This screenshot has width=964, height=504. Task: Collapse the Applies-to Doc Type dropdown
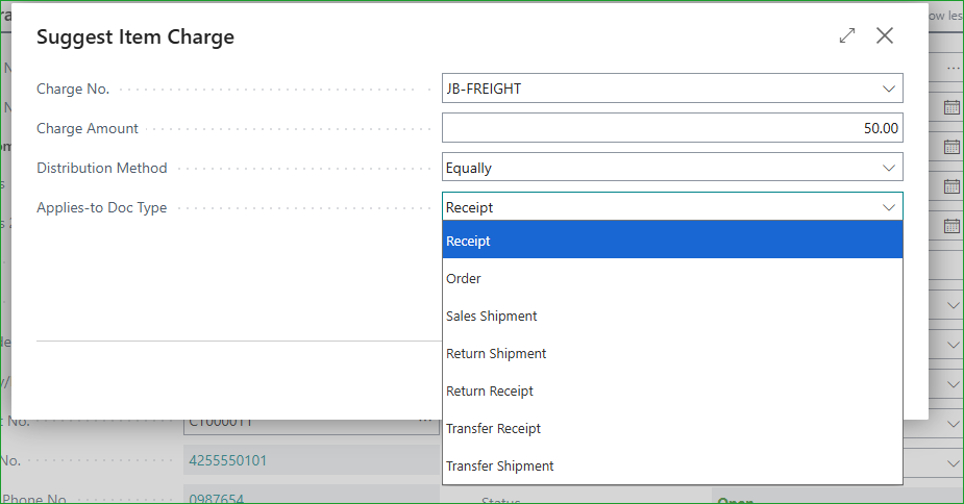(x=888, y=207)
